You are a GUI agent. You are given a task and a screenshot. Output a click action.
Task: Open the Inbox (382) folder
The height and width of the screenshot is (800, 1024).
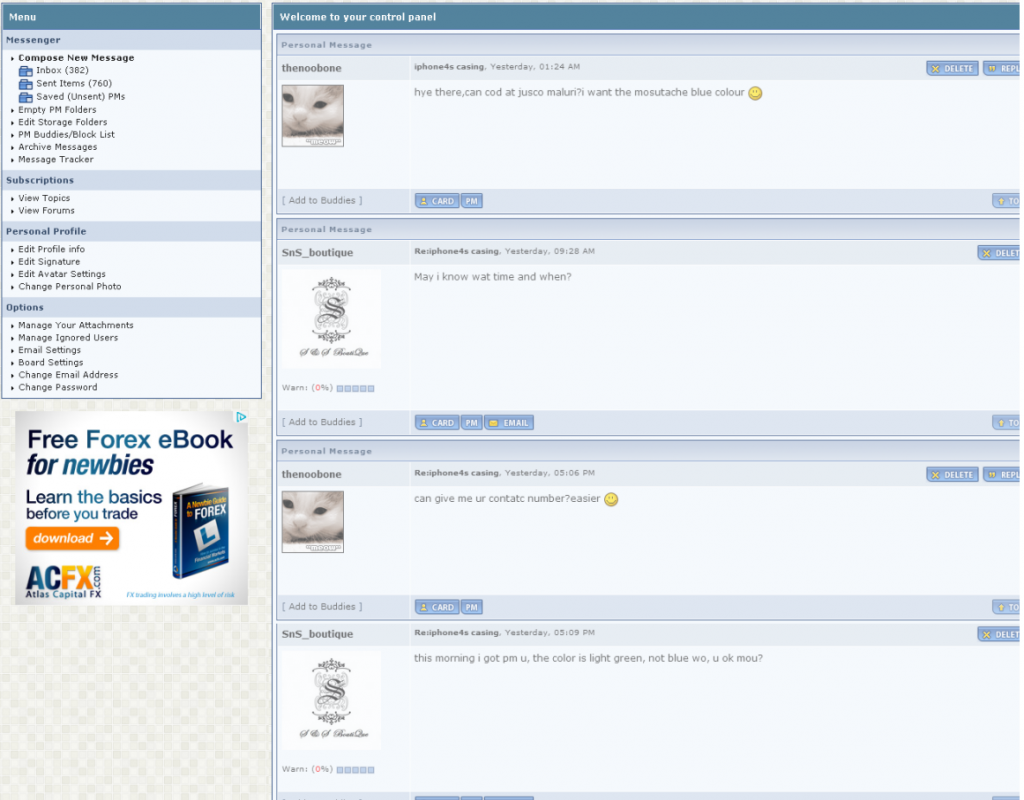pyautogui.click(x=62, y=71)
